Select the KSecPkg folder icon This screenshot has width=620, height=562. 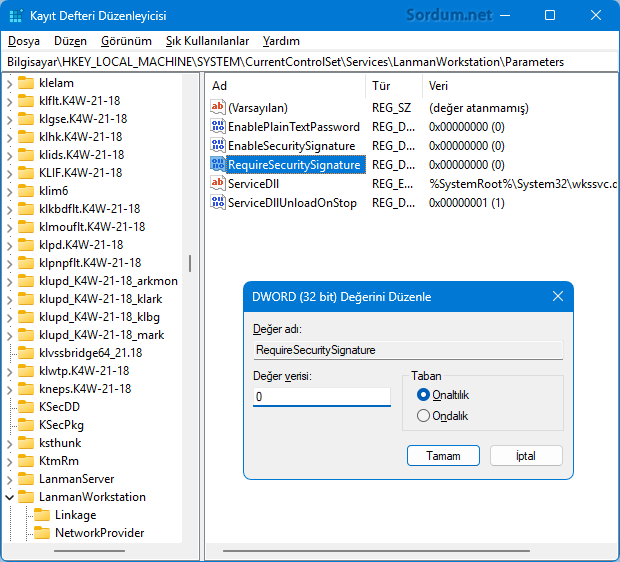26,425
